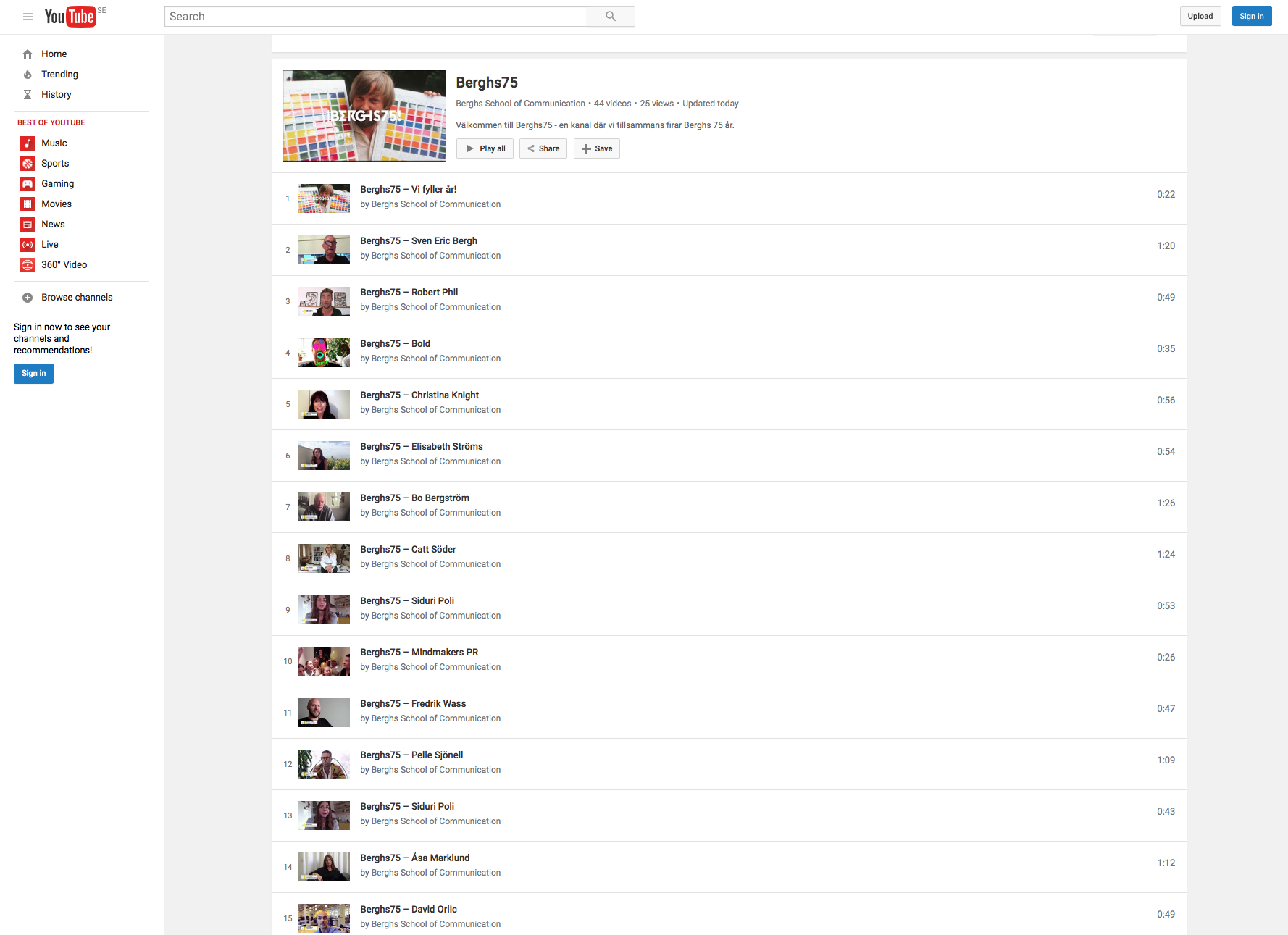This screenshot has width=1288, height=935.
Task: Click the Movies film icon
Action: pyautogui.click(x=28, y=204)
